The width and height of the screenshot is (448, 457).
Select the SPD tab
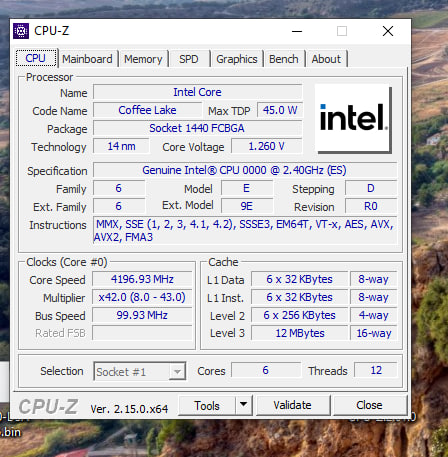click(x=189, y=59)
